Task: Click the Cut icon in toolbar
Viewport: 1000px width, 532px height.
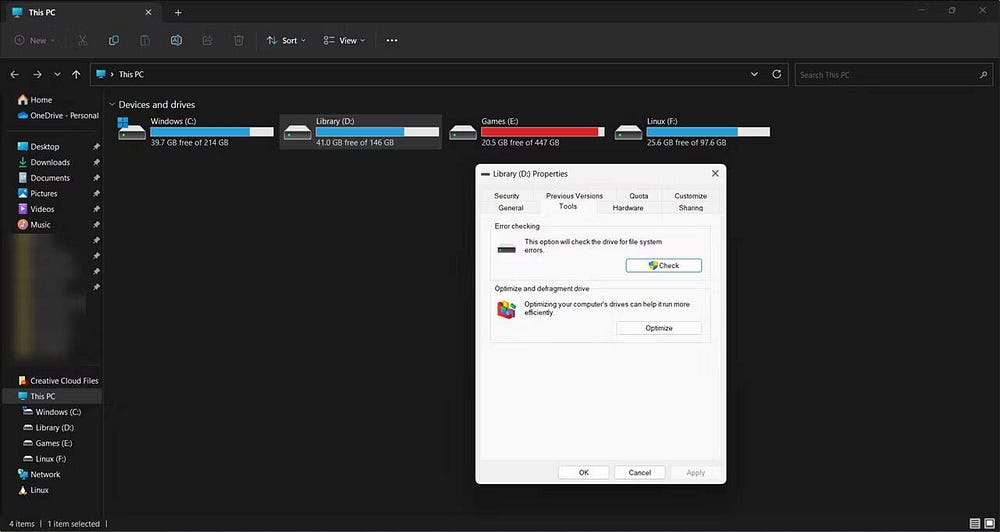Action: coord(82,40)
